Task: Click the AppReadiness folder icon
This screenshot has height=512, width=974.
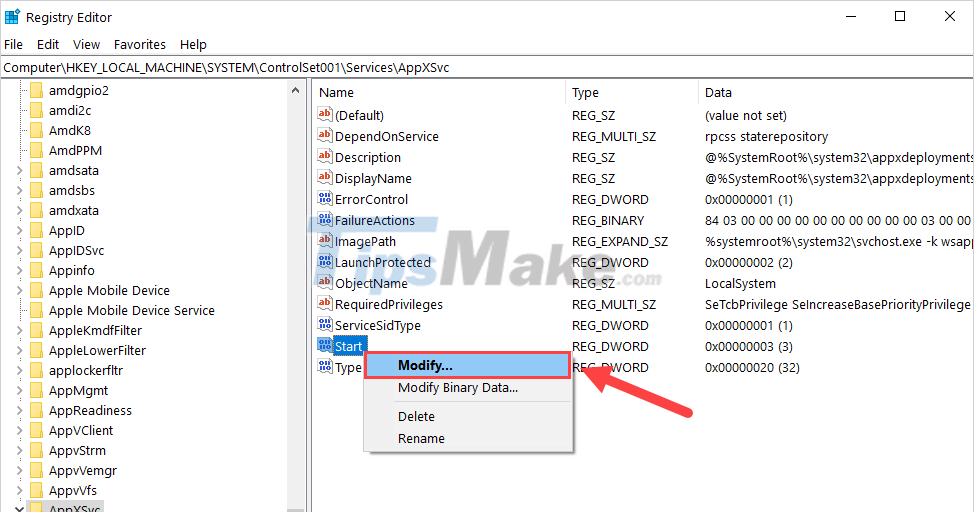Action: coord(37,410)
